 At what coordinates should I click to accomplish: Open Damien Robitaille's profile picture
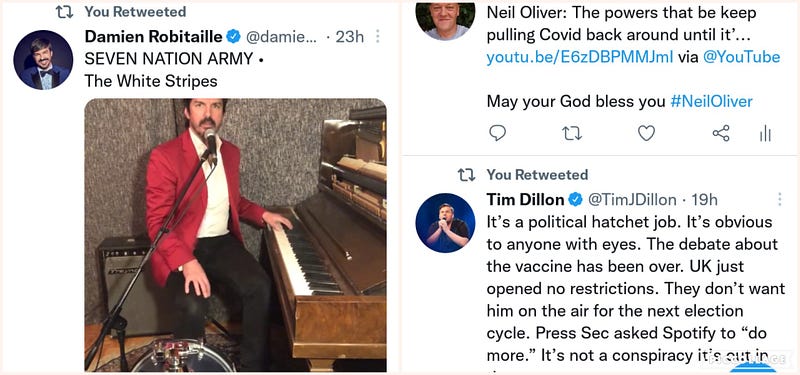pos(43,60)
